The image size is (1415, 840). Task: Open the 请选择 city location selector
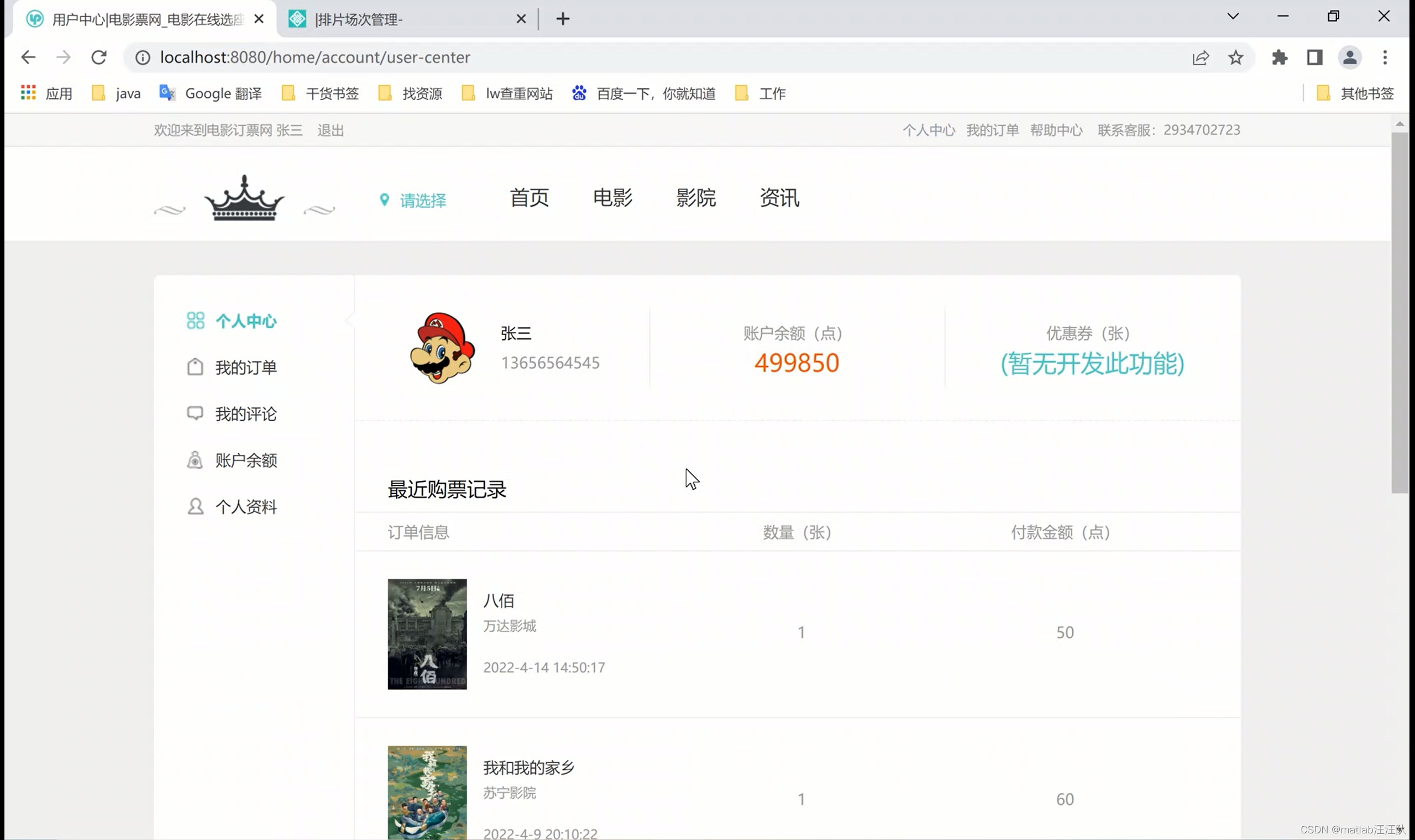(422, 201)
